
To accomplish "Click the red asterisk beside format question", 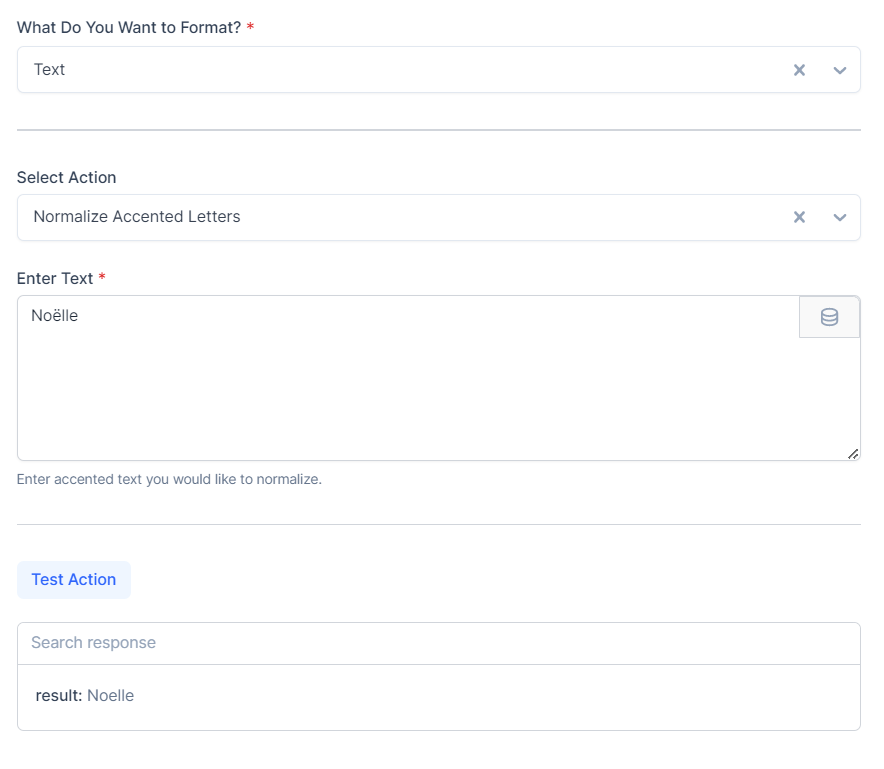I will click(250, 27).
